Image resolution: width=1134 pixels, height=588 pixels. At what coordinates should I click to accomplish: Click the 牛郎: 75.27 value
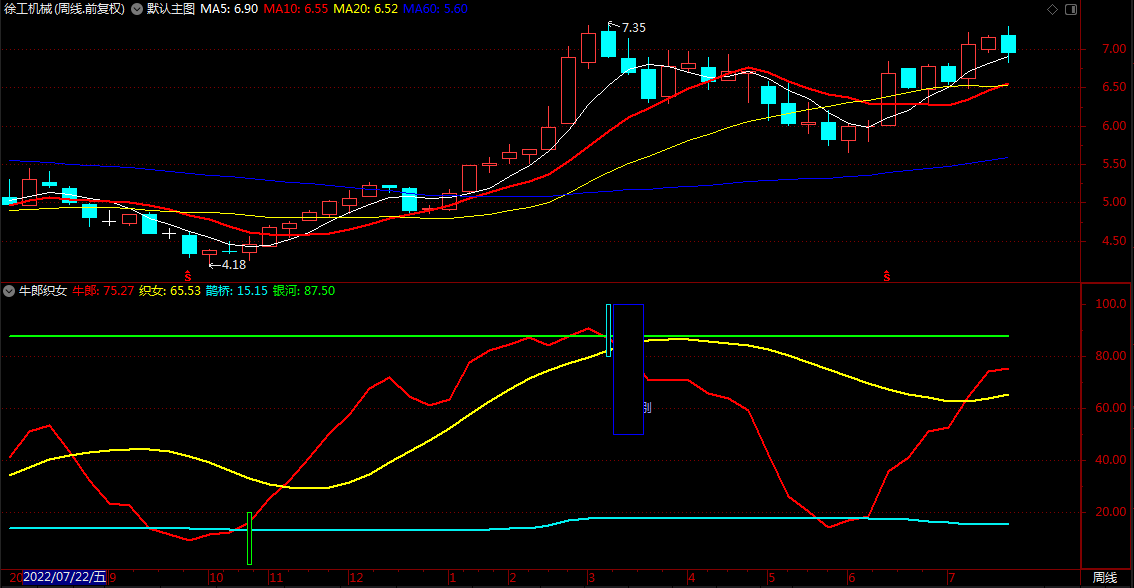pos(103,291)
